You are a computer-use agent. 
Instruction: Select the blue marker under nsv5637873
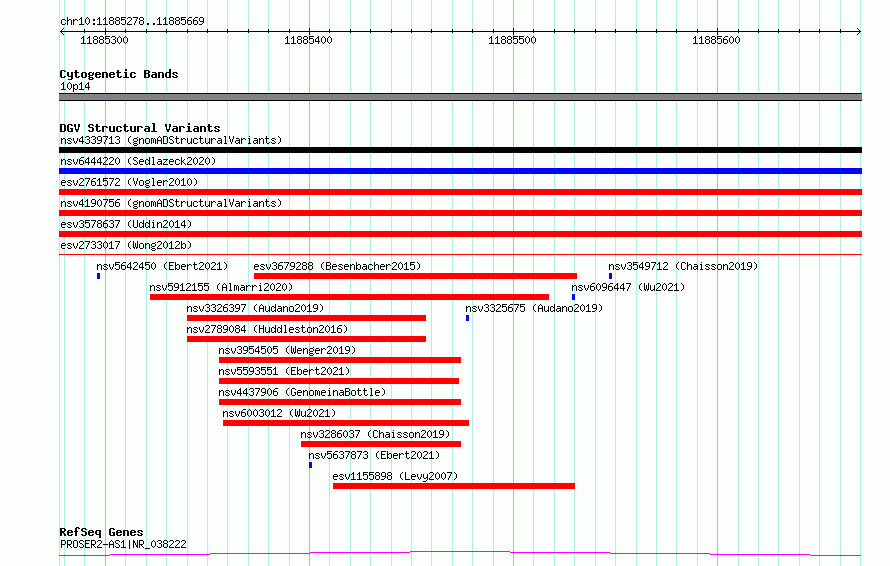click(x=310, y=466)
